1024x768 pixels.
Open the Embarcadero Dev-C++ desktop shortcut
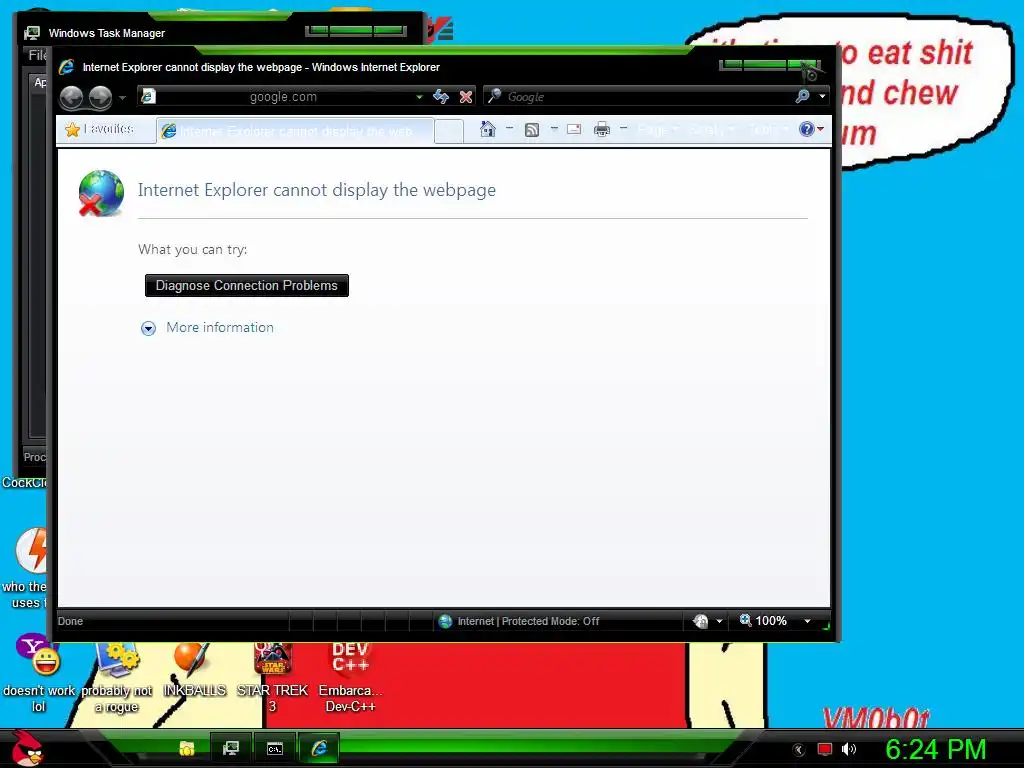point(351,679)
